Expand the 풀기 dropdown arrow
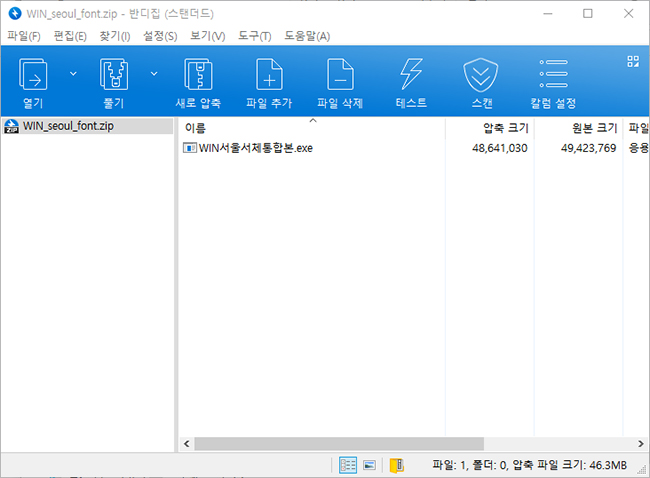The width and height of the screenshot is (650, 478). click(154, 74)
